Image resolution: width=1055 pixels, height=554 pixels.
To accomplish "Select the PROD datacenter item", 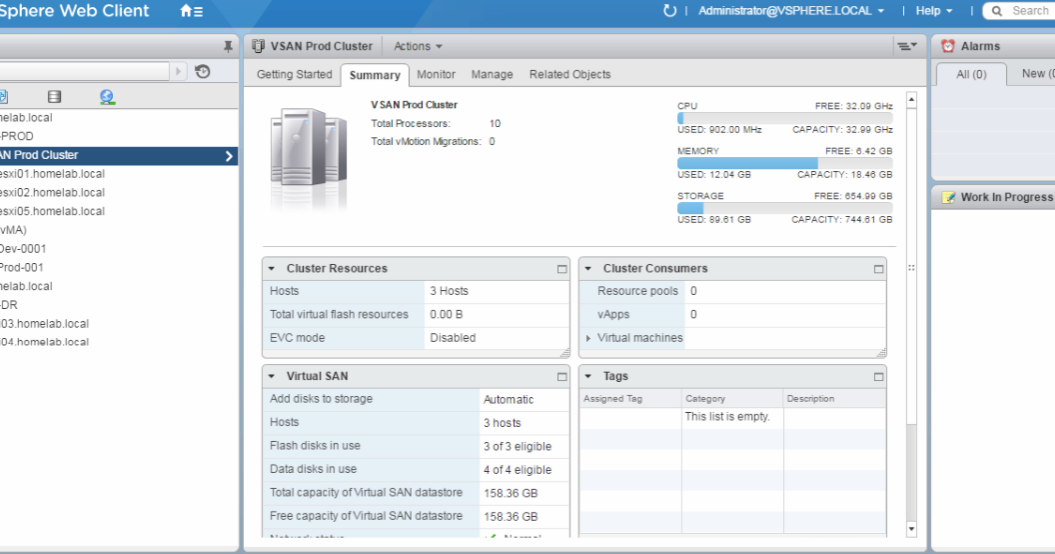I will (17, 136).
